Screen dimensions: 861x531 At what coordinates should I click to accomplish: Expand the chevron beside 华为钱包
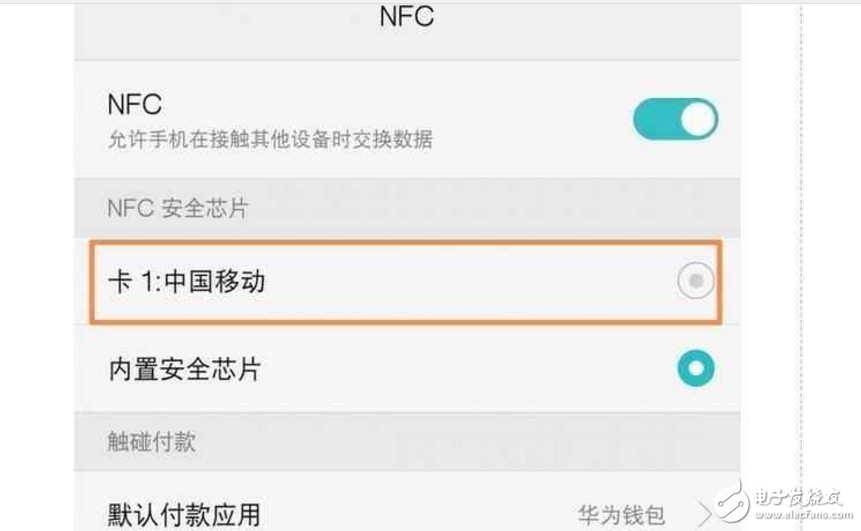click(706, 514)
